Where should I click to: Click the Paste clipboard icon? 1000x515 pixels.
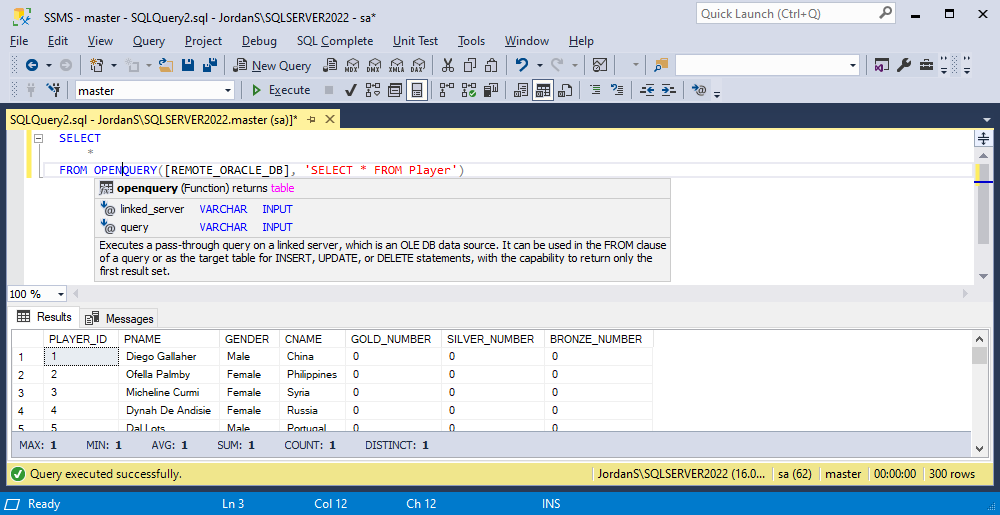pyautogui.click(x=491, y=65)
